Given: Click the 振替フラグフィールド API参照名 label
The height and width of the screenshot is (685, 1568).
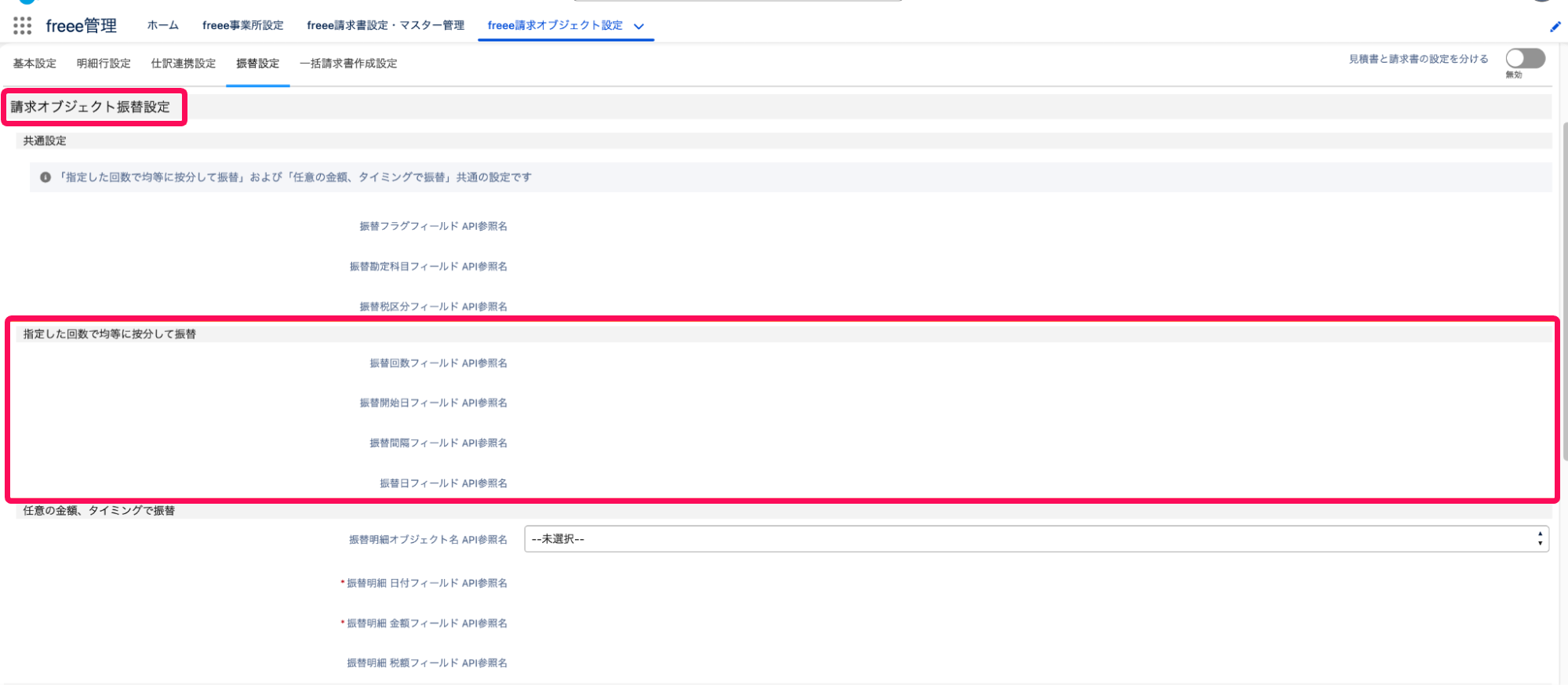Looking at the screenshot, I should click(434, 226).
